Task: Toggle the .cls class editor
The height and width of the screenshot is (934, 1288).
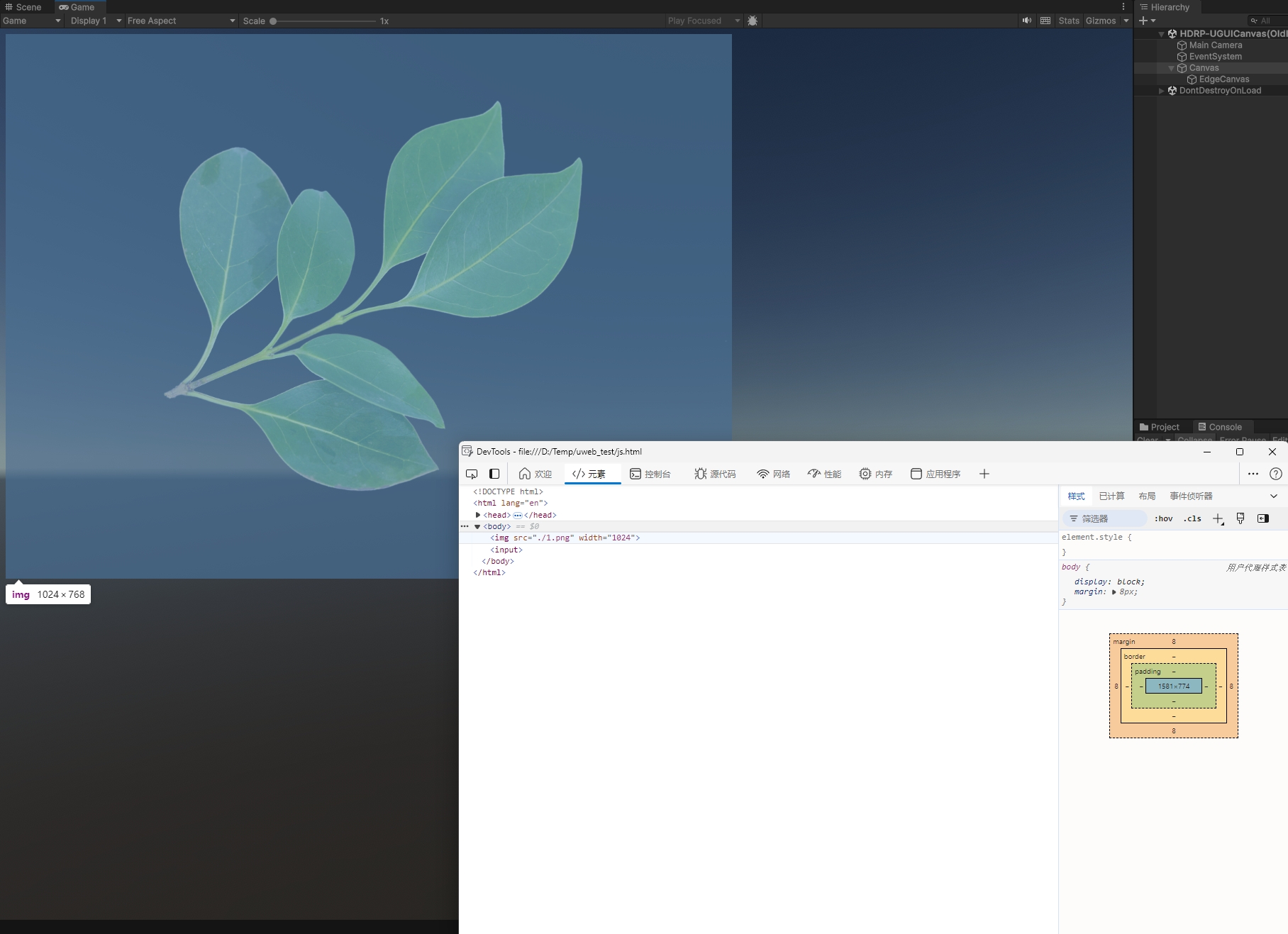Action: click(1192, 518)
